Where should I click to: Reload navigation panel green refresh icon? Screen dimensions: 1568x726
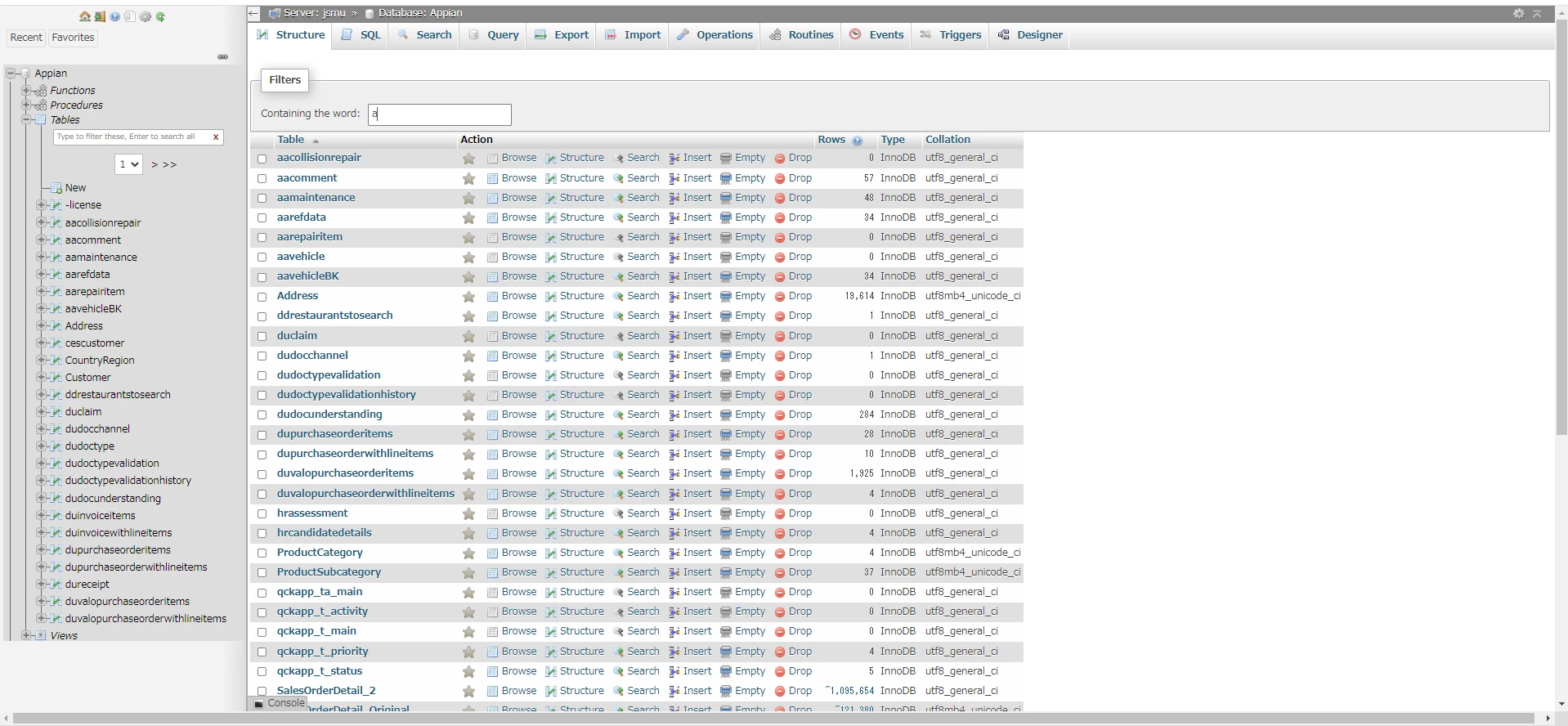coord(160,16)
